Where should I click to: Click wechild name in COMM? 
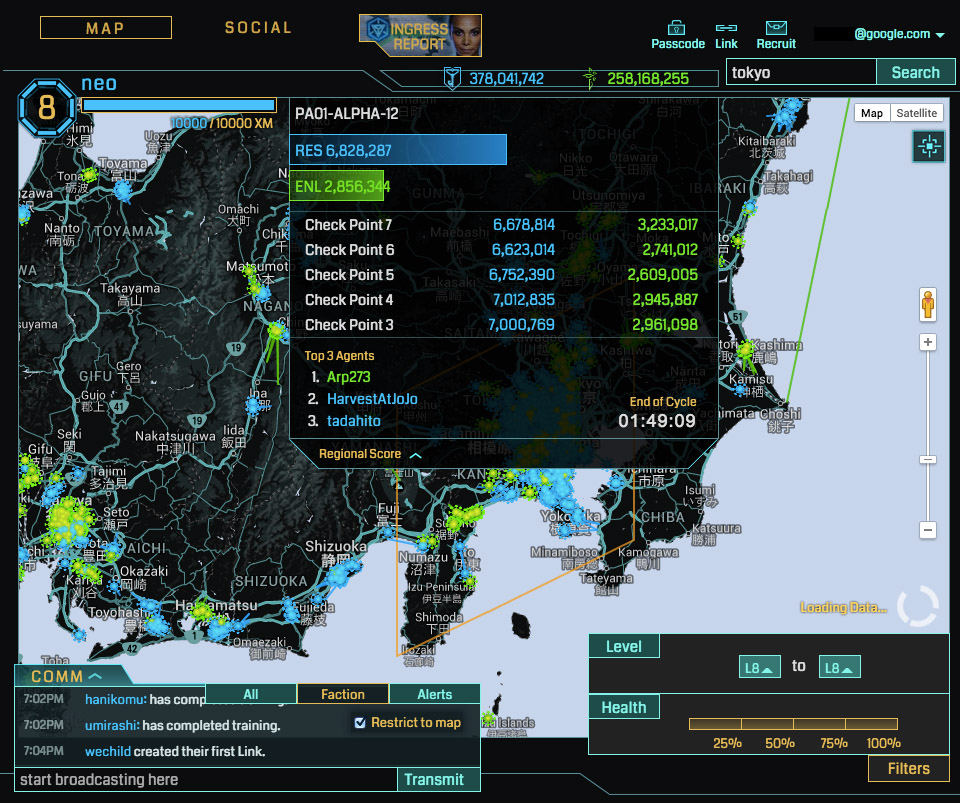tap(108, 752)
